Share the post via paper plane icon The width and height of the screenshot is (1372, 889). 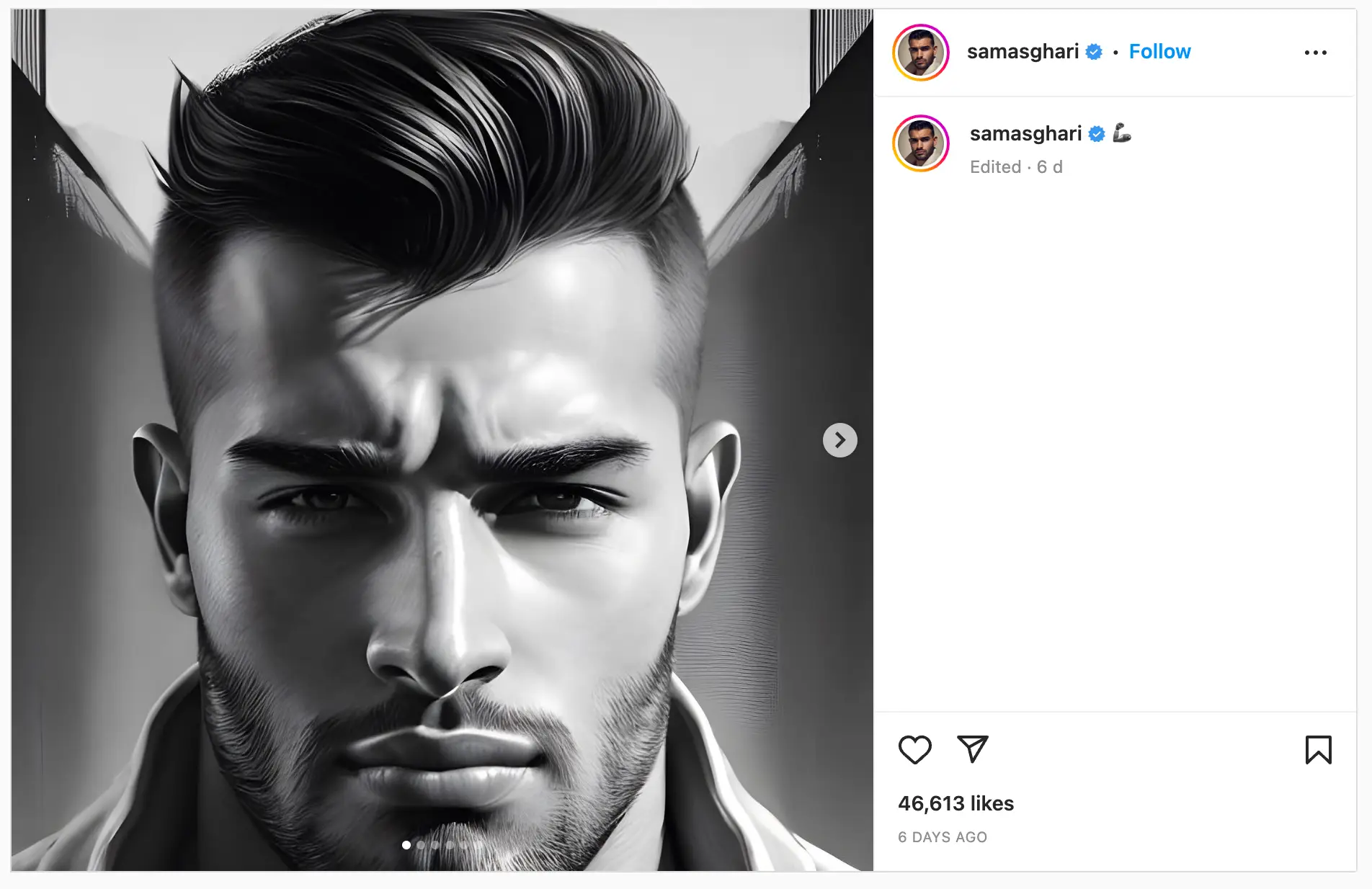(972, 749)
